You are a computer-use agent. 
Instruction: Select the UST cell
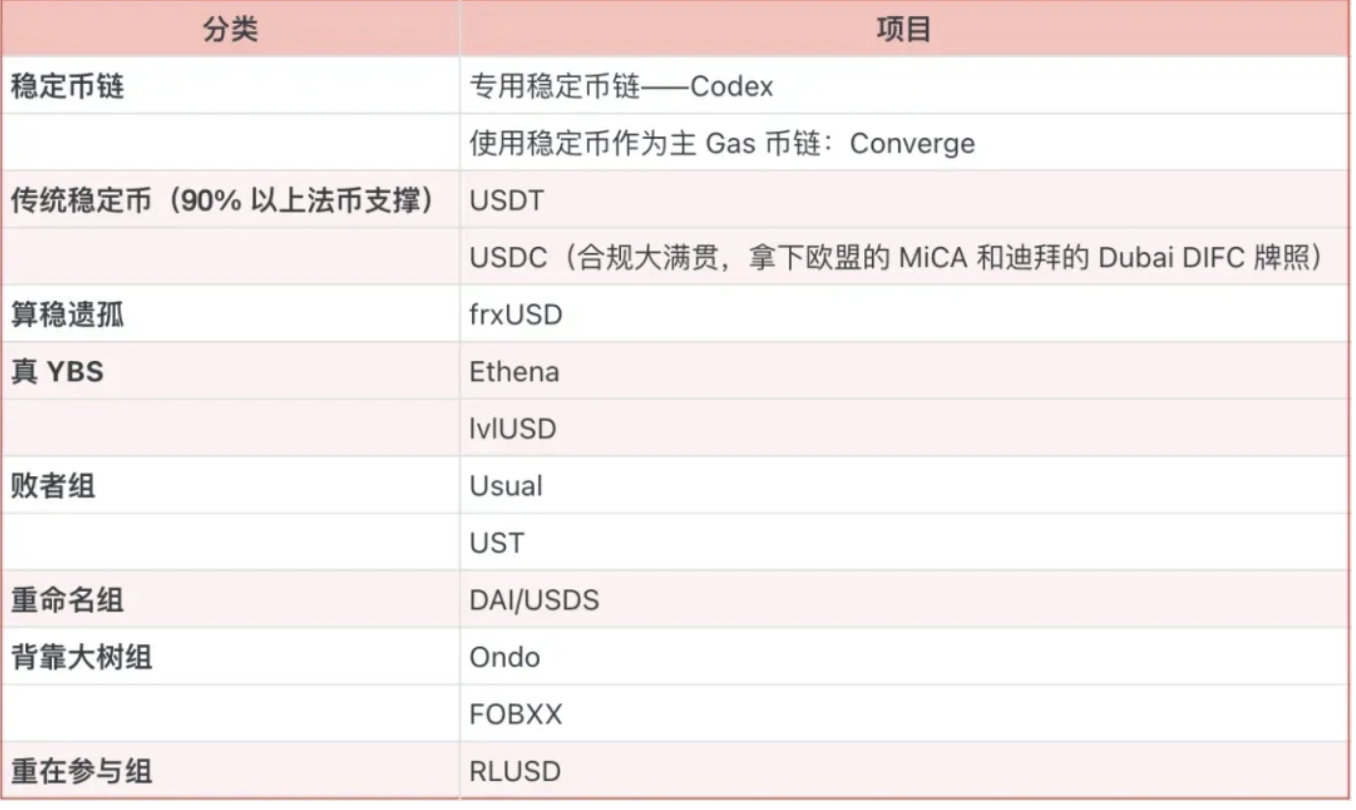(904, 543)
